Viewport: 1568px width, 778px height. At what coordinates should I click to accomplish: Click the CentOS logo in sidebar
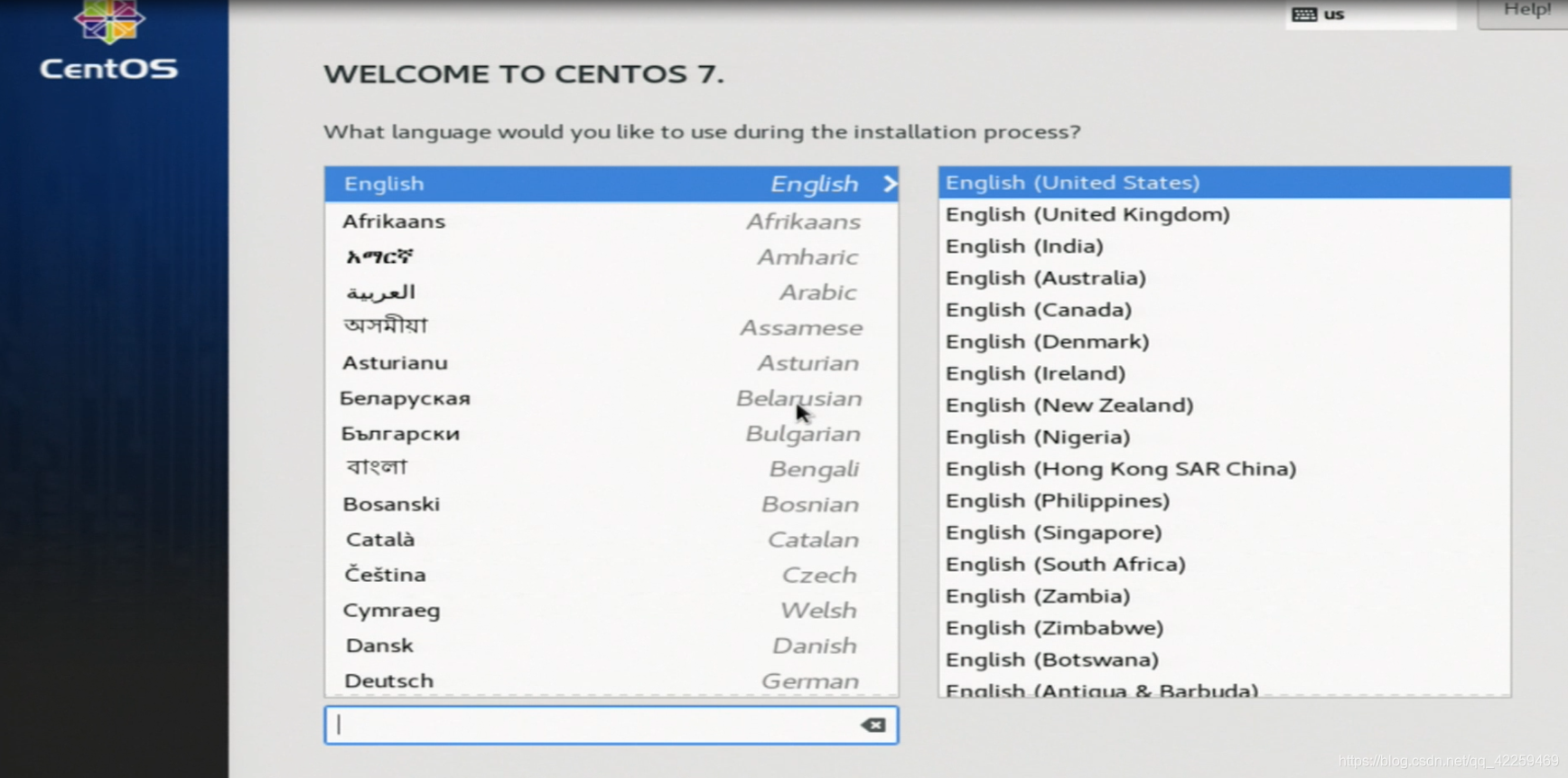coord(108,41)
